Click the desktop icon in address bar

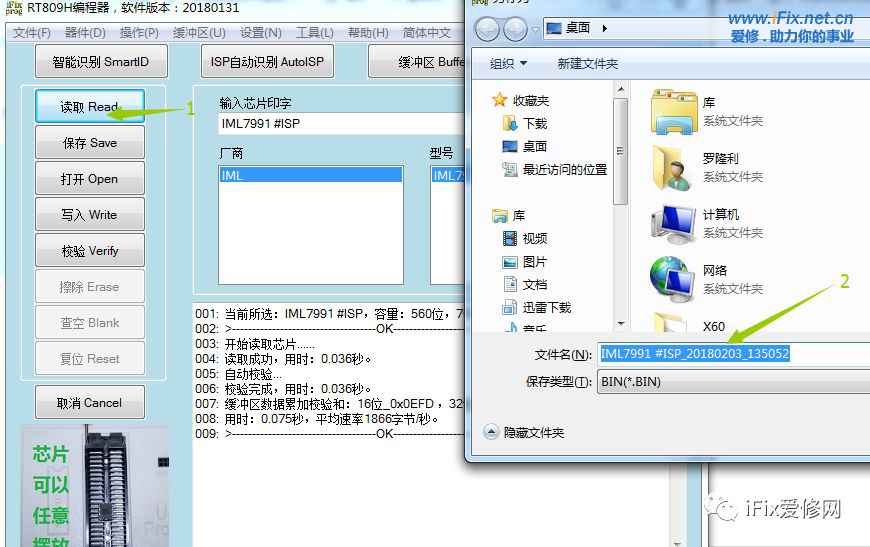553,28
